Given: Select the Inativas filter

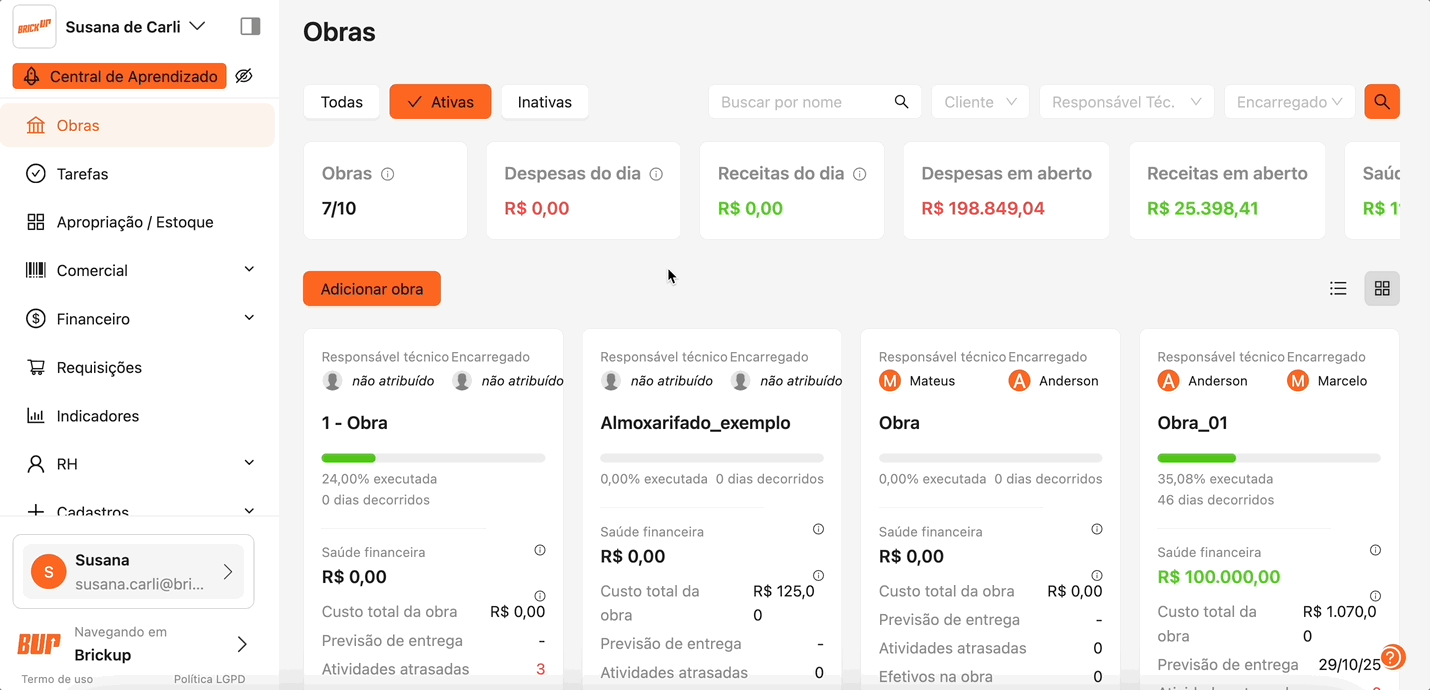Looking at the screenshot, I should pyautogui.click(x=545, y=102).
